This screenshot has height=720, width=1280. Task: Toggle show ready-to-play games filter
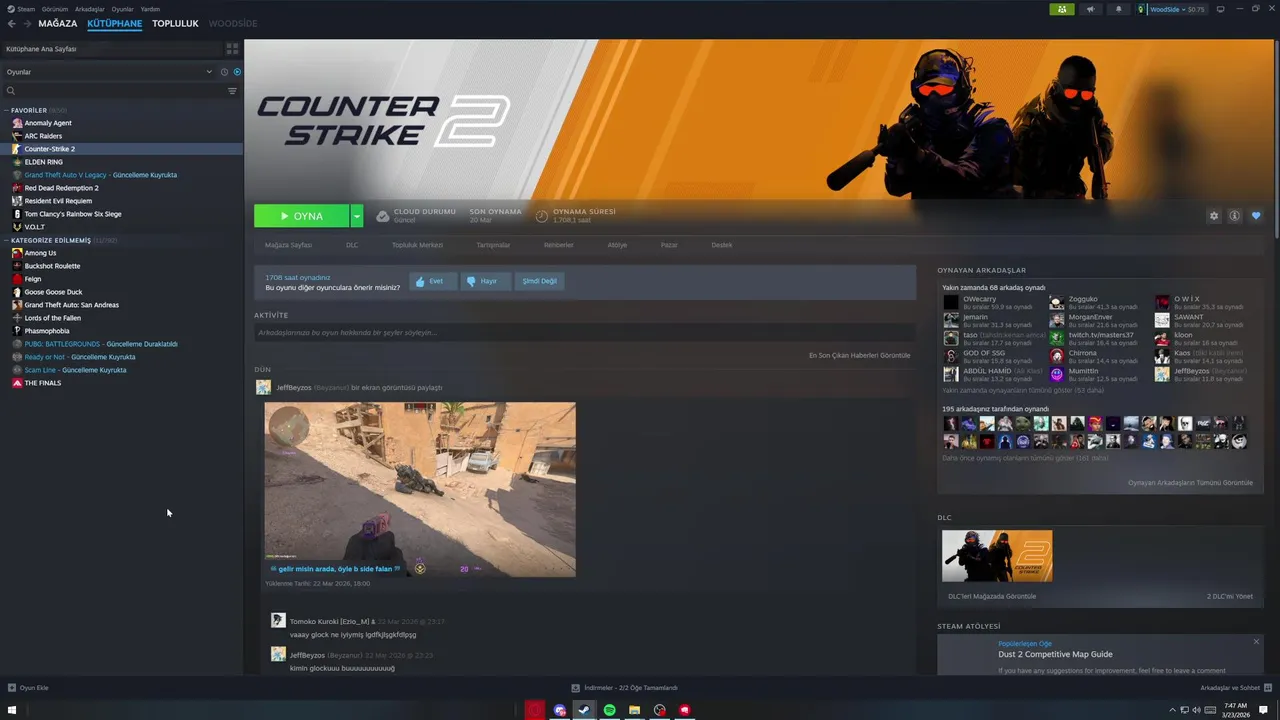[237, 72]
